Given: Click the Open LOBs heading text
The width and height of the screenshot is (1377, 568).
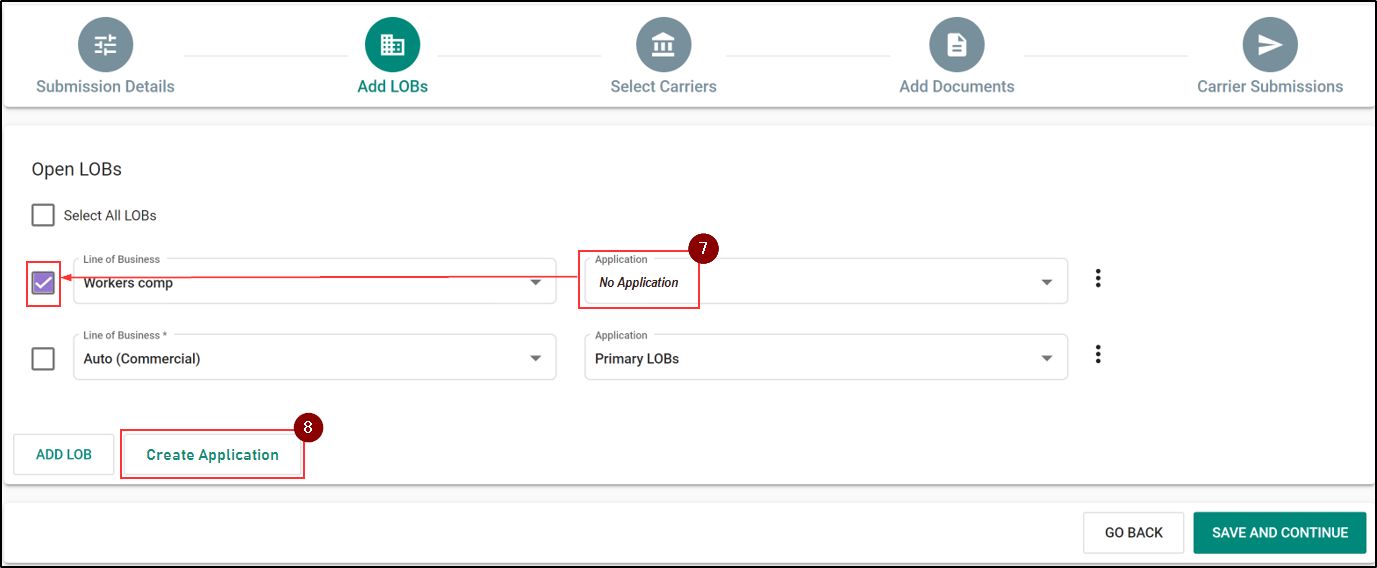Looking at the screenshot, I should click(x=77, y=169).
